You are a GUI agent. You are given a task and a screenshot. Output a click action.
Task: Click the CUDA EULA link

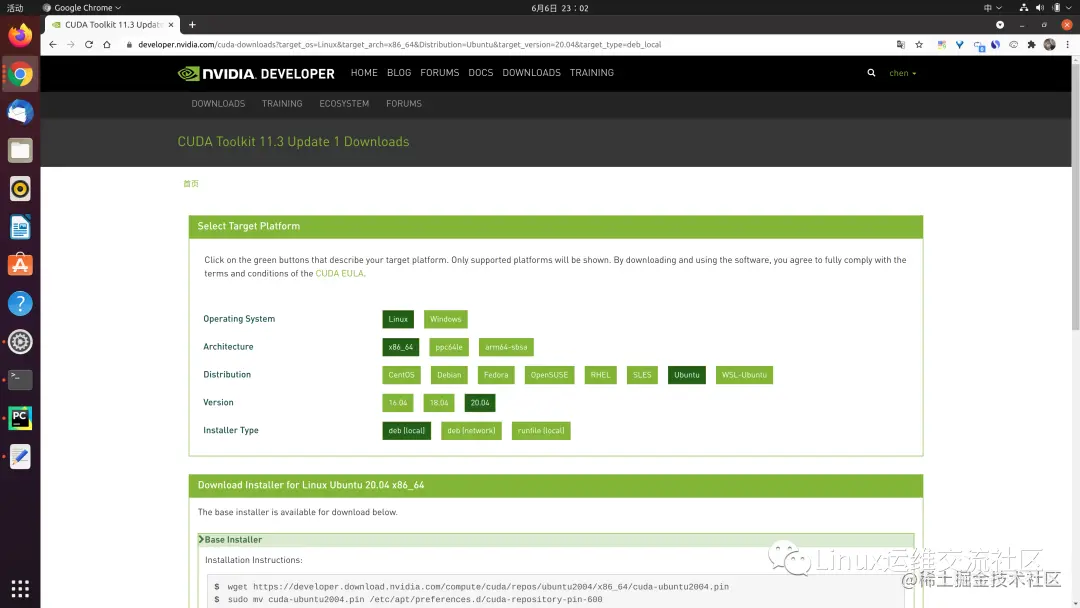click(x=340, y=273)
